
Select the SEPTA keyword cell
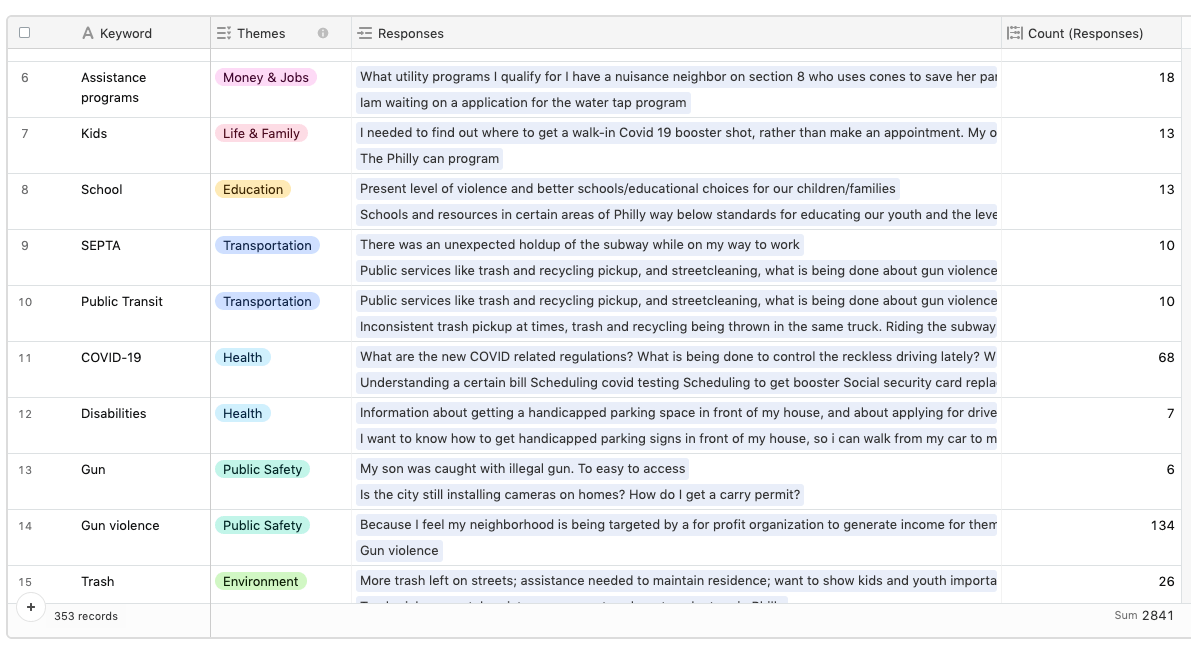click(x=141, y=258)
